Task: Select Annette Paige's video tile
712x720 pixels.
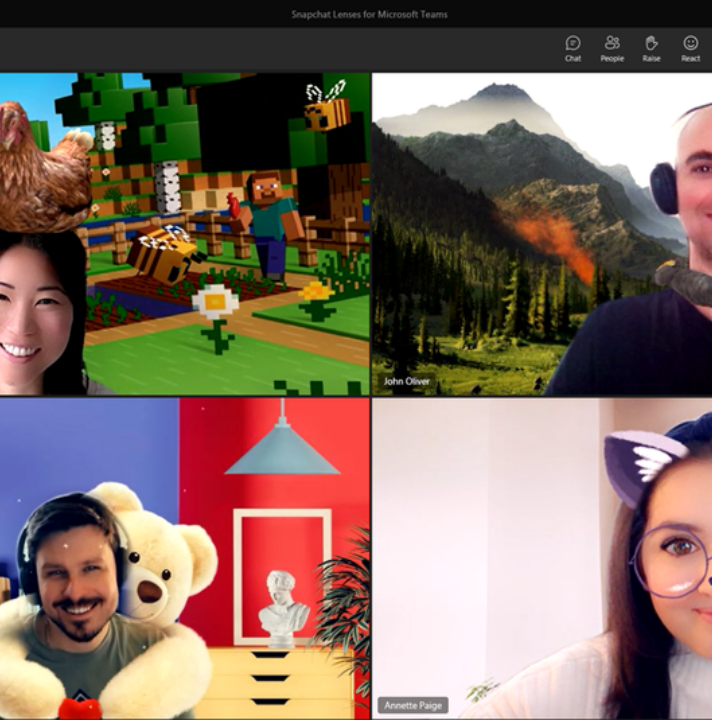Action: coord(542,558)
